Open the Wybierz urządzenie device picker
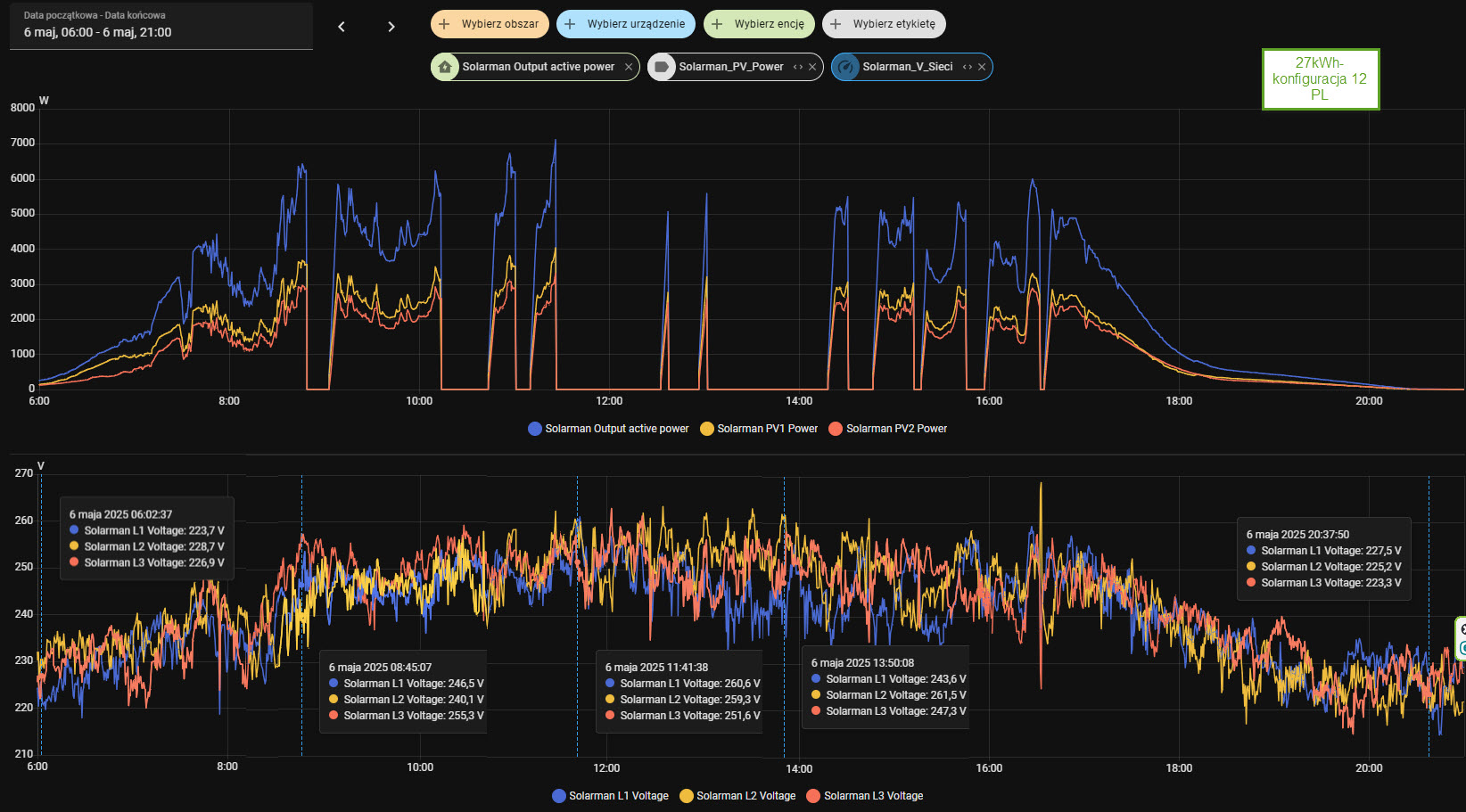The width and height of the screenshot is (1466, 812). [x=626, y=24]
